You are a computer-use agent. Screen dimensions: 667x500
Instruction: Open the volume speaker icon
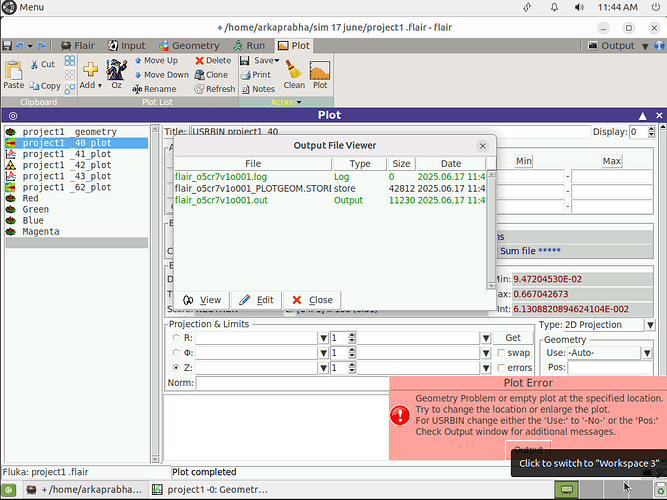[579, 7]
